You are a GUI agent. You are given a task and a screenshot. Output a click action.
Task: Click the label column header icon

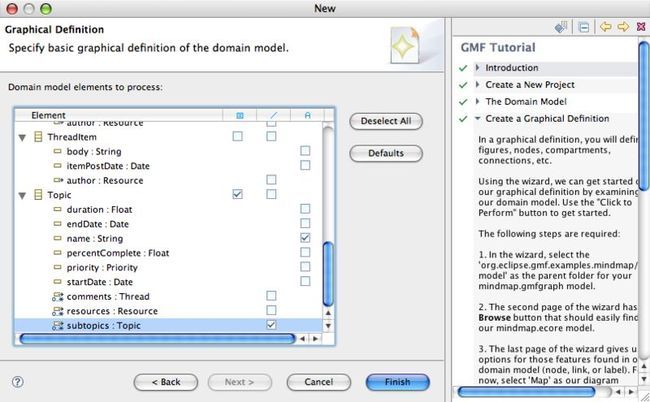pos(307,116)
